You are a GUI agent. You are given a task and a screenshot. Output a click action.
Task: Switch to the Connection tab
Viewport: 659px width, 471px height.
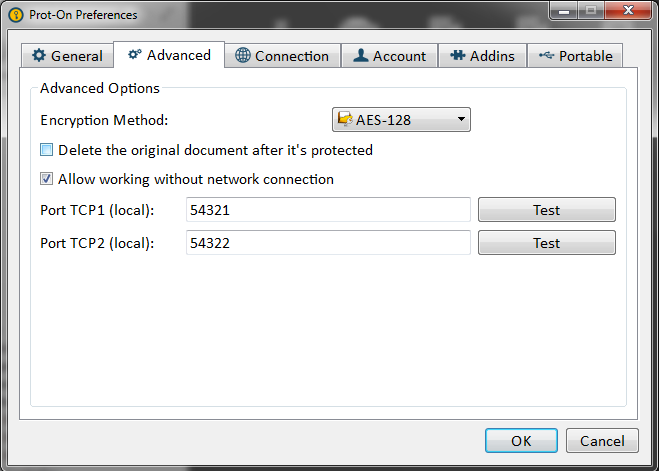282,56
